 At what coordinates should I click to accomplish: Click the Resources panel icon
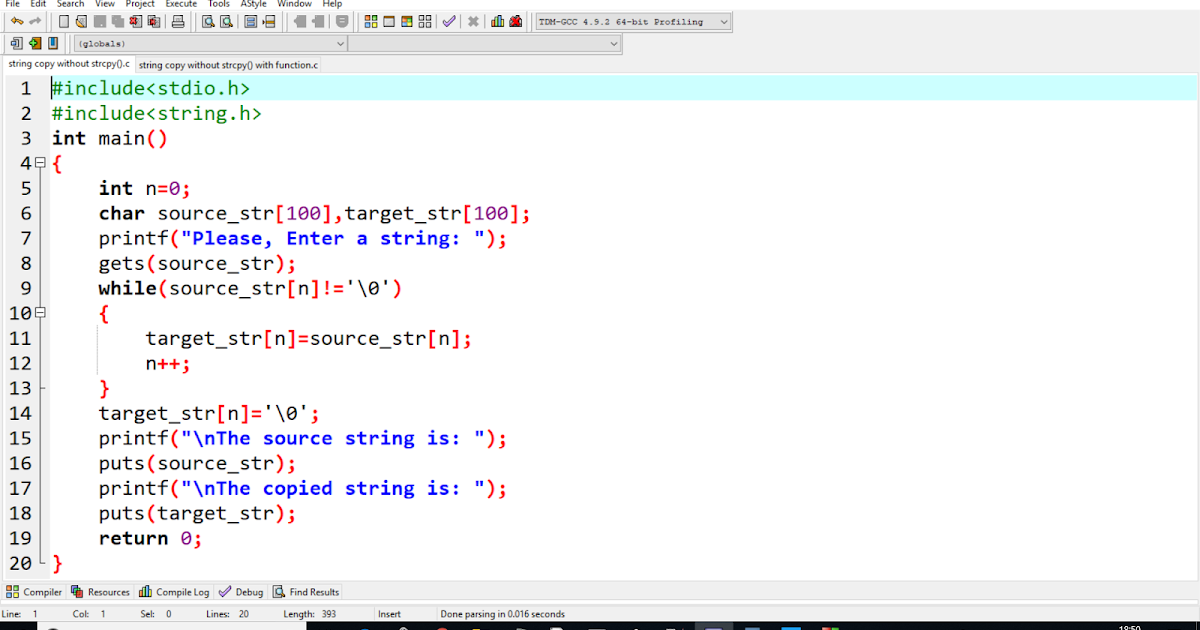100,591
